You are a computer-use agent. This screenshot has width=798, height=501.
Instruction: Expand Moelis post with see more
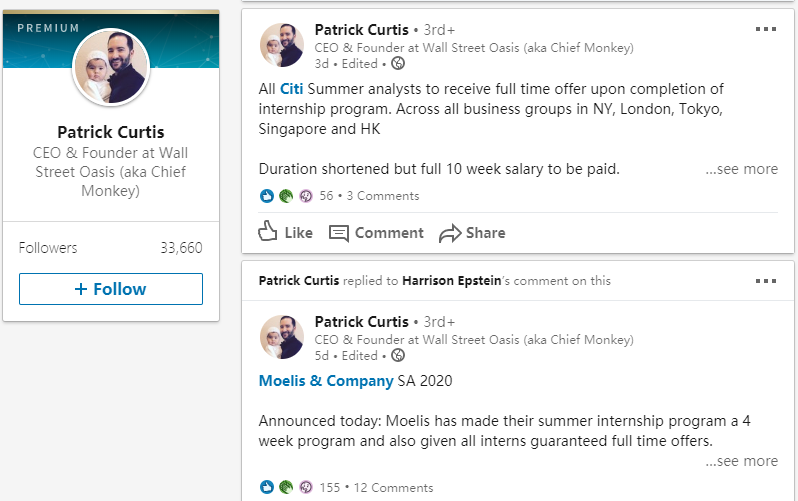pyautogui.click(x=742, y=461)
